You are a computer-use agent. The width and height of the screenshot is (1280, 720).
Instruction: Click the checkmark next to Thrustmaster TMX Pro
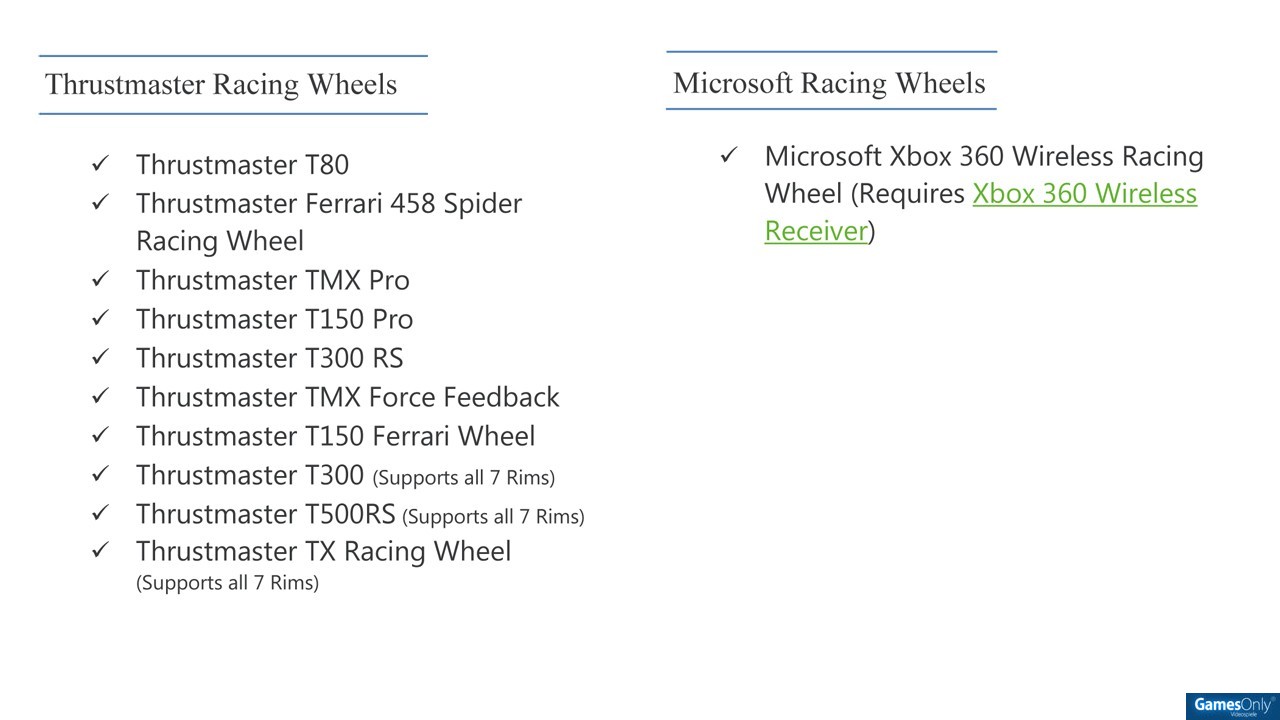click(100, 280)
